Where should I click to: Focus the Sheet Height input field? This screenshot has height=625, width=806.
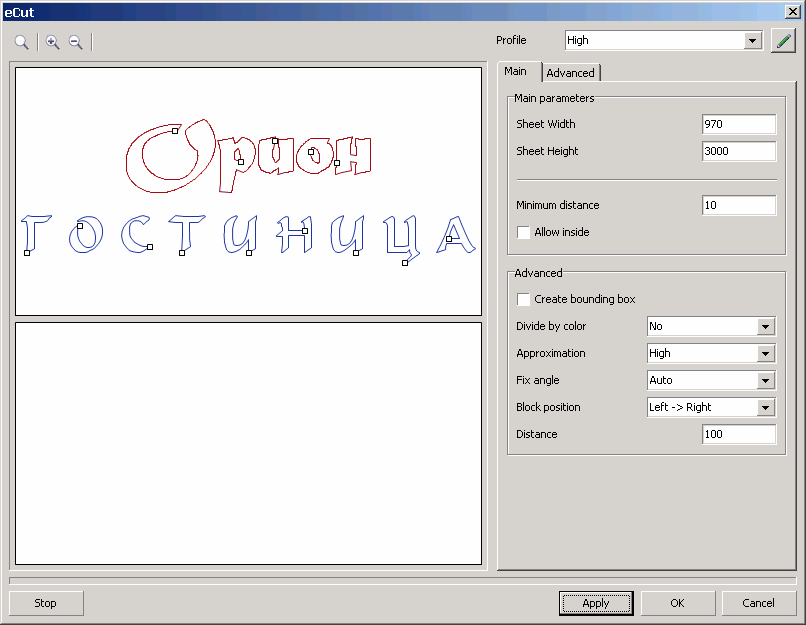(739, 151)
